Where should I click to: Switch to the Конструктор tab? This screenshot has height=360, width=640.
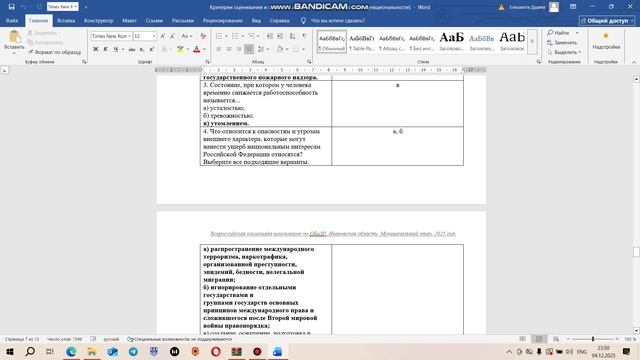[x=98, y=20]
